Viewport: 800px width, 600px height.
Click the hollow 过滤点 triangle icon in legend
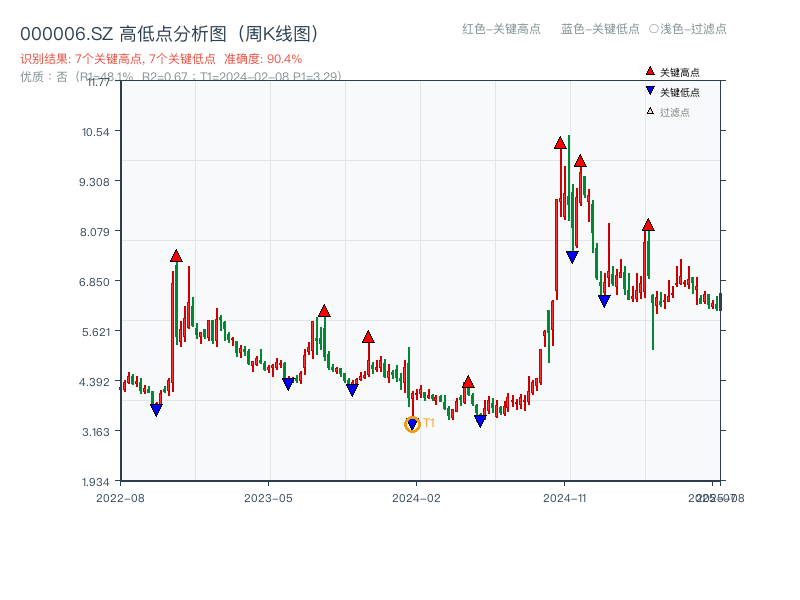tap(649, 110)
